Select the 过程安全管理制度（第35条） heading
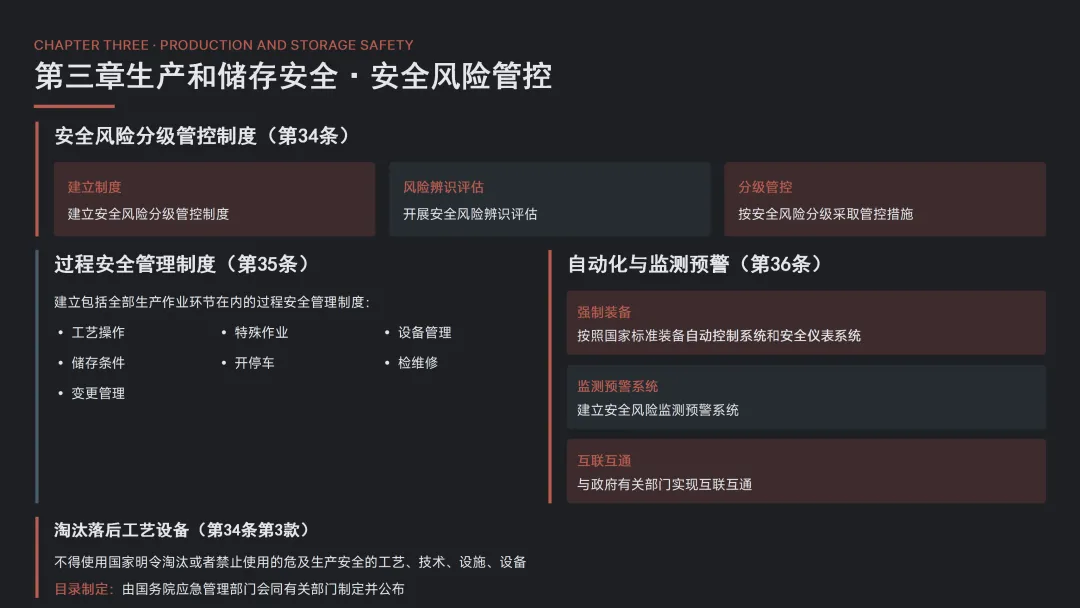The image size is (1080, 608). (182, 264)
